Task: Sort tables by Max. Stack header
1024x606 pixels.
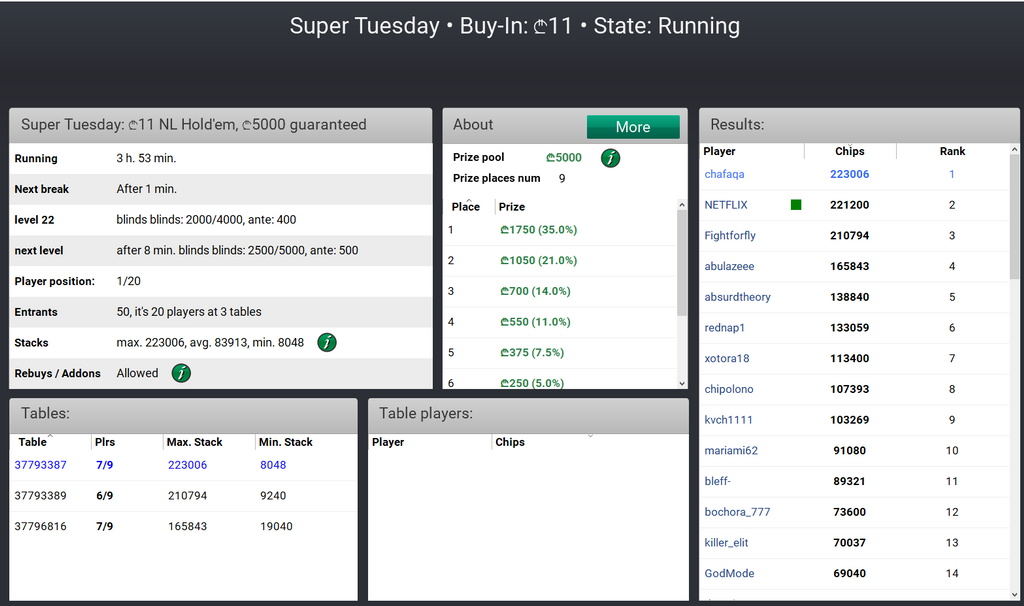Action: pos(194,442)
